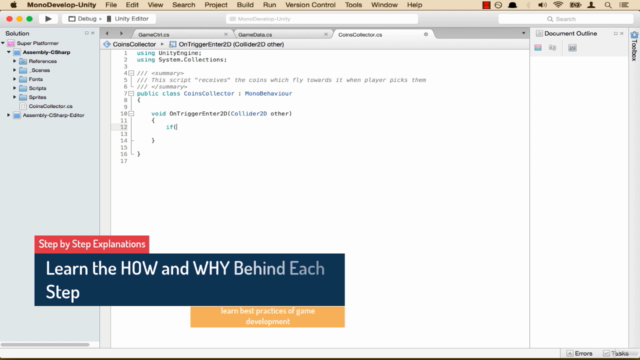
Task: Click the volume icon in menu bar
Action: (x=542, y=5)
